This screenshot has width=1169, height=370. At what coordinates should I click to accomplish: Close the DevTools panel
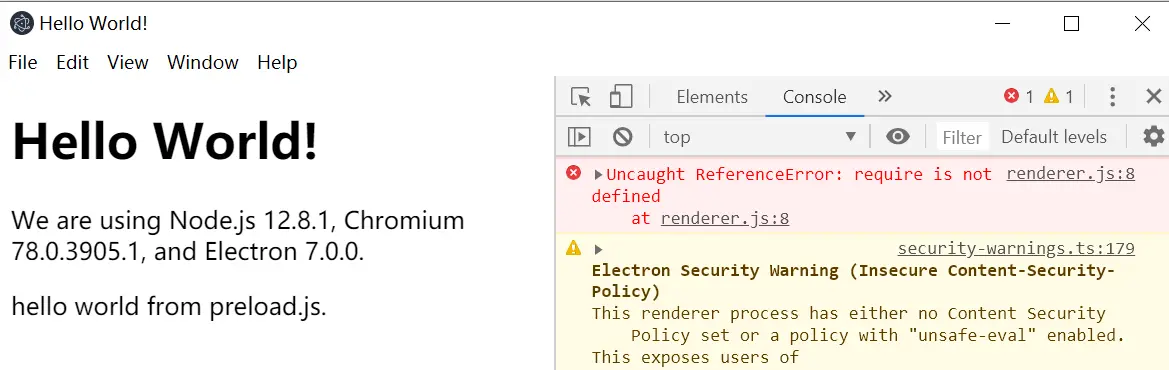point(1153,96)
